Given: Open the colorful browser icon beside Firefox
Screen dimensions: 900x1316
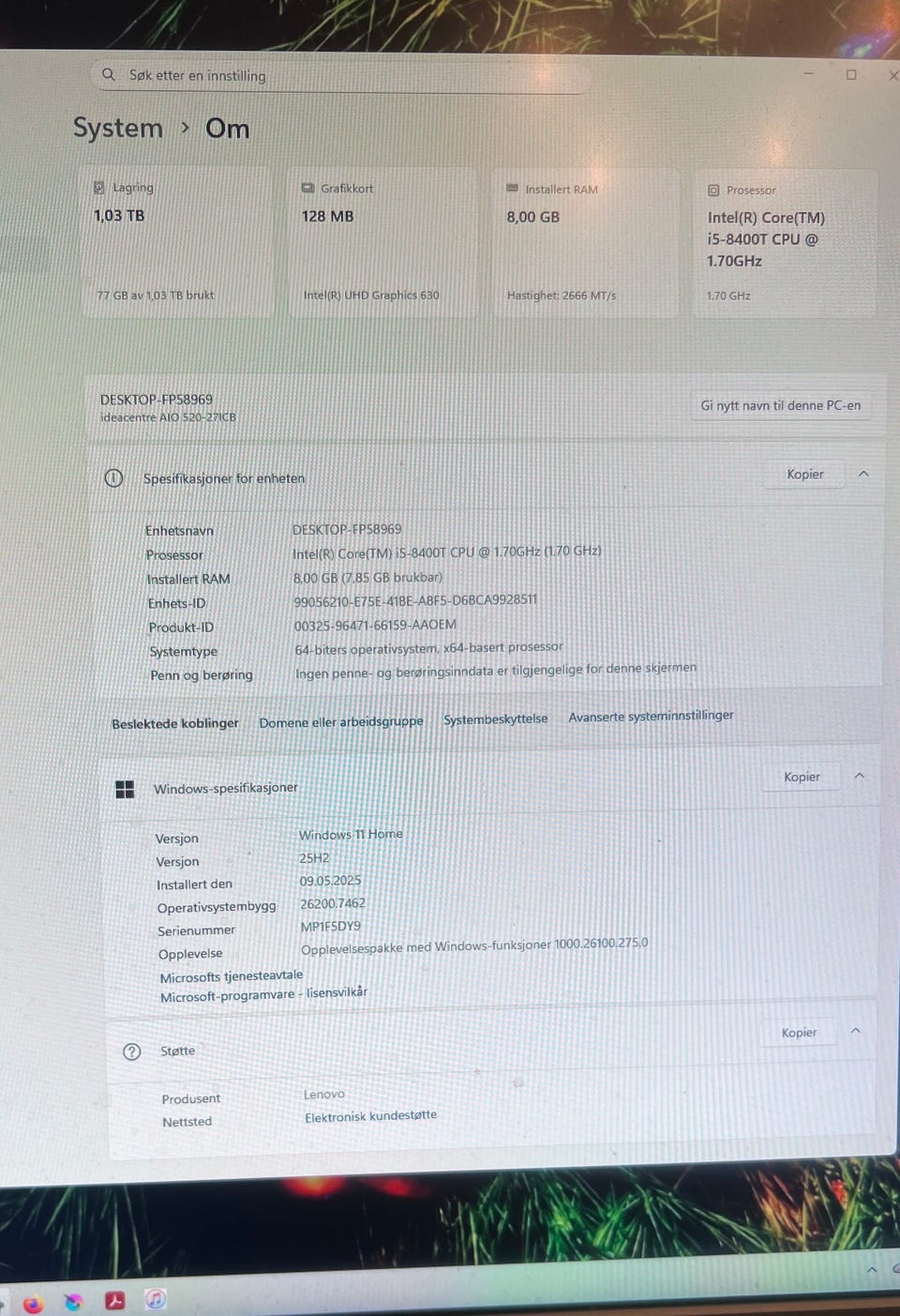Looking at the screenshot, I should (74, 1302).
